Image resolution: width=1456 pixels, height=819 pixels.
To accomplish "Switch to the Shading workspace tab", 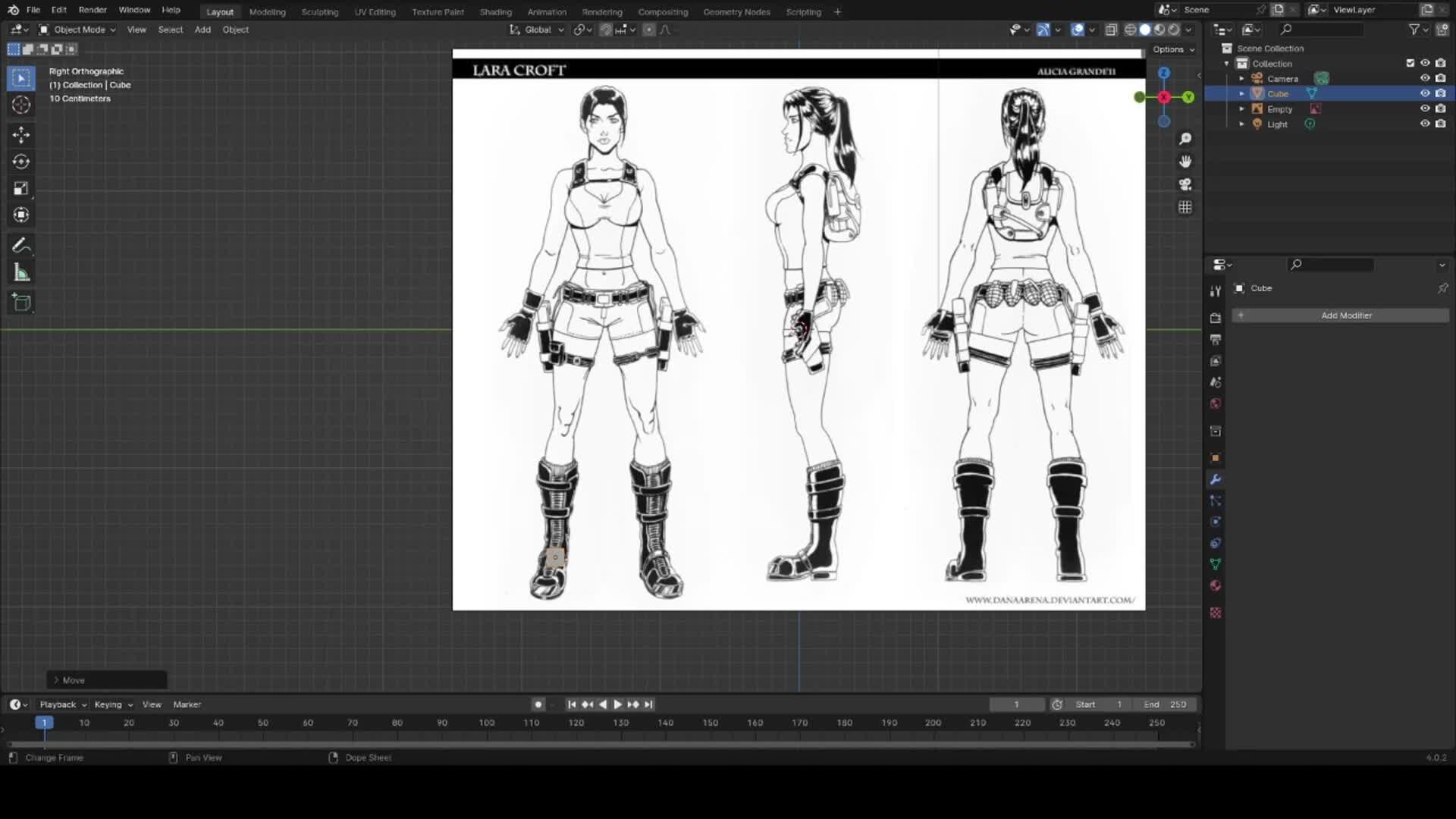I will tap(495, 11).
